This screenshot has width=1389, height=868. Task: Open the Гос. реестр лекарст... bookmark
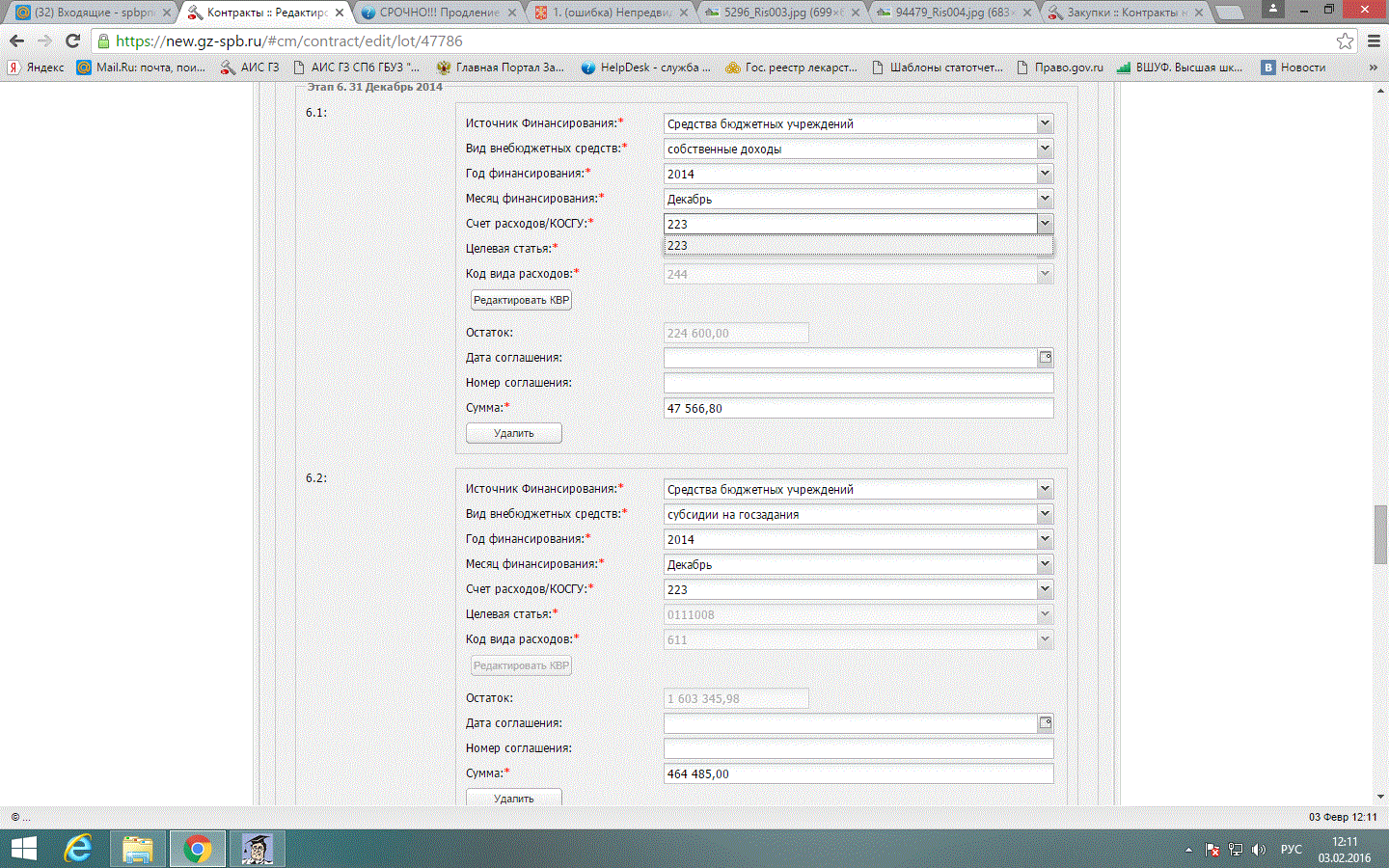click(x=791, y=68)
